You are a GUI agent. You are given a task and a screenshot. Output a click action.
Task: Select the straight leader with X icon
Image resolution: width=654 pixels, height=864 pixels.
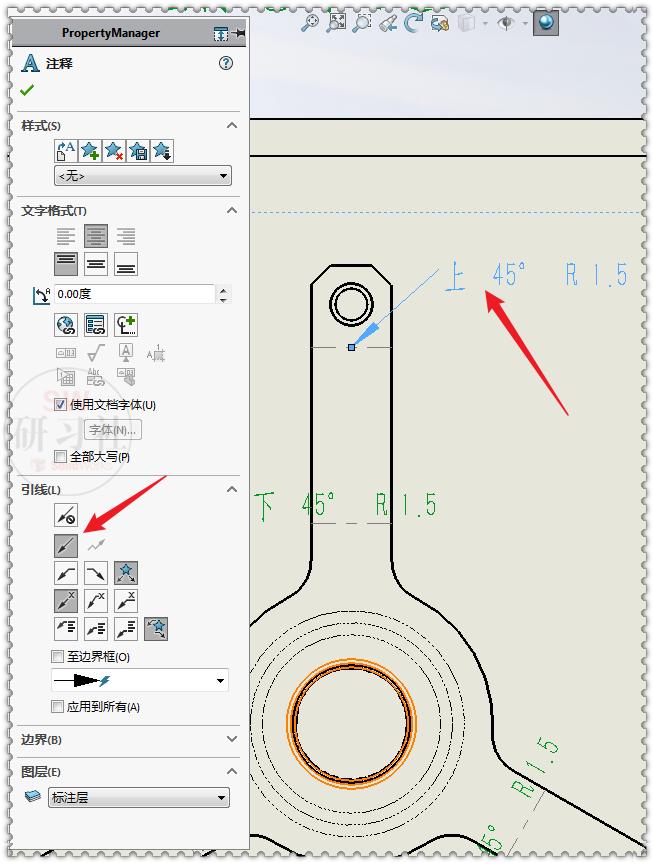click(x=66, y=601)
